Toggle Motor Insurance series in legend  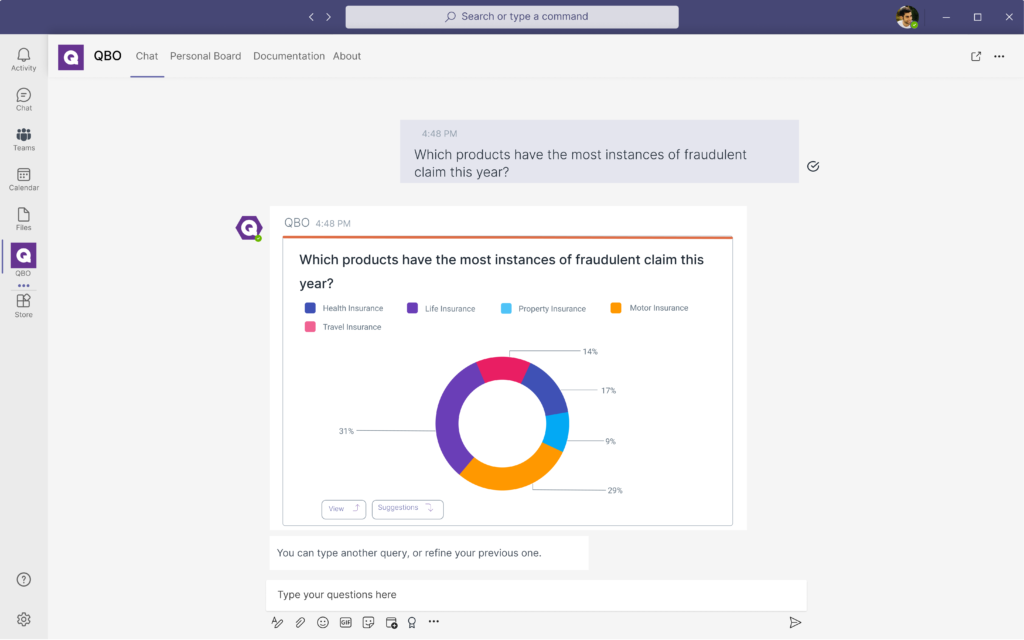(x=649, y=308)
